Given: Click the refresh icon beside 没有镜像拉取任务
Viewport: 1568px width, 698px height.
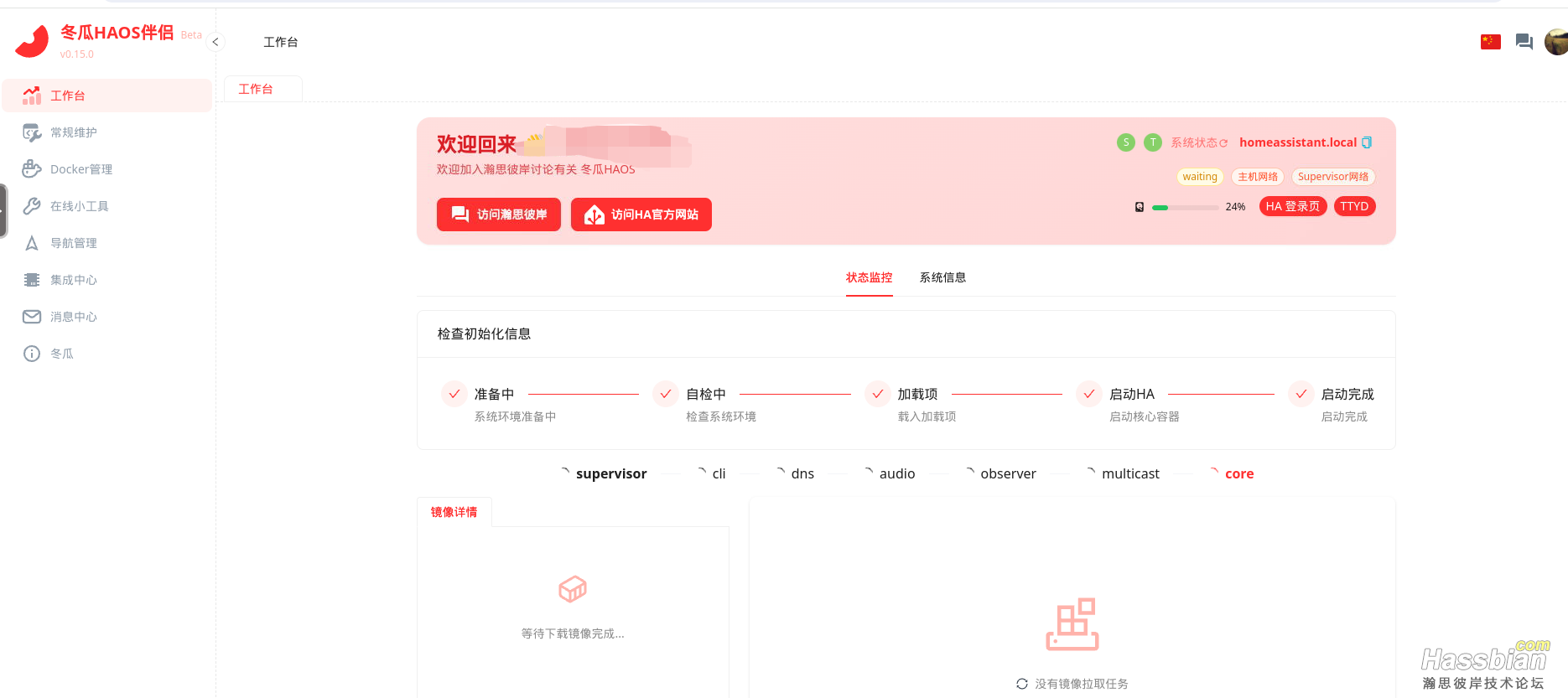Looking at the screenshot, I should pyautogui.click(x=1021, y=684).
